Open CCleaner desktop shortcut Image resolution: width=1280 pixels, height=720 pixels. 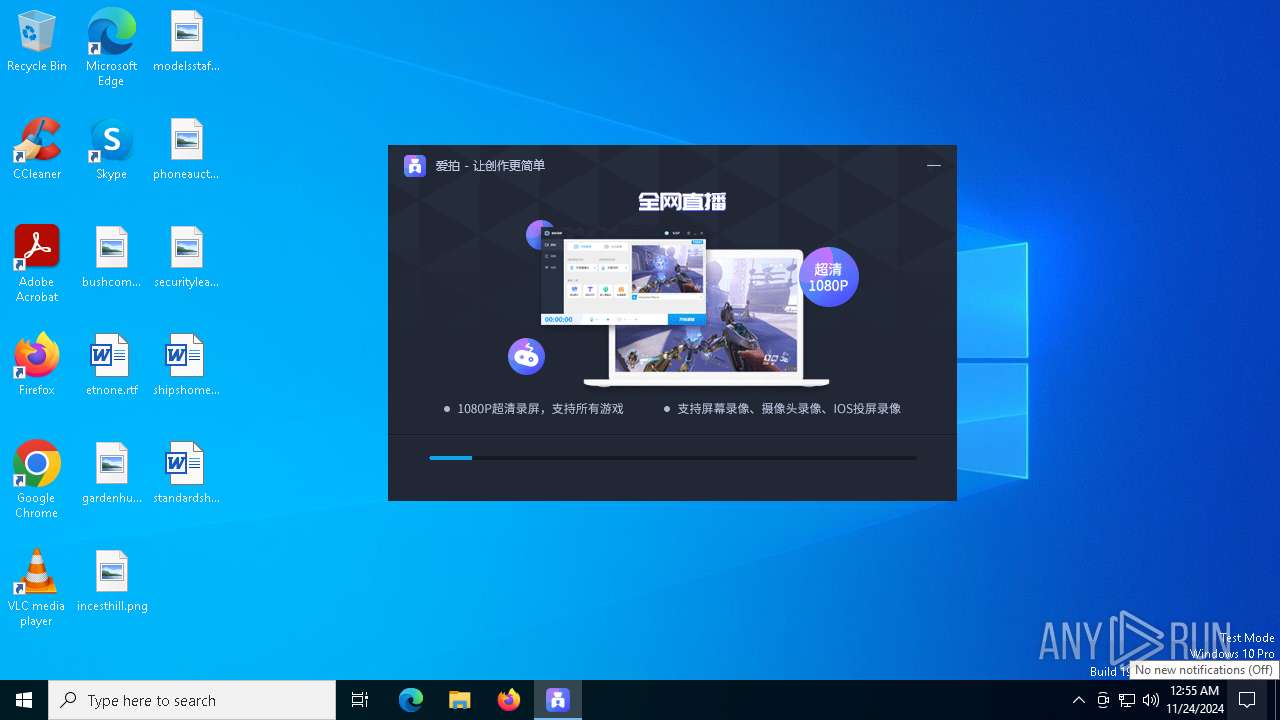37,149
